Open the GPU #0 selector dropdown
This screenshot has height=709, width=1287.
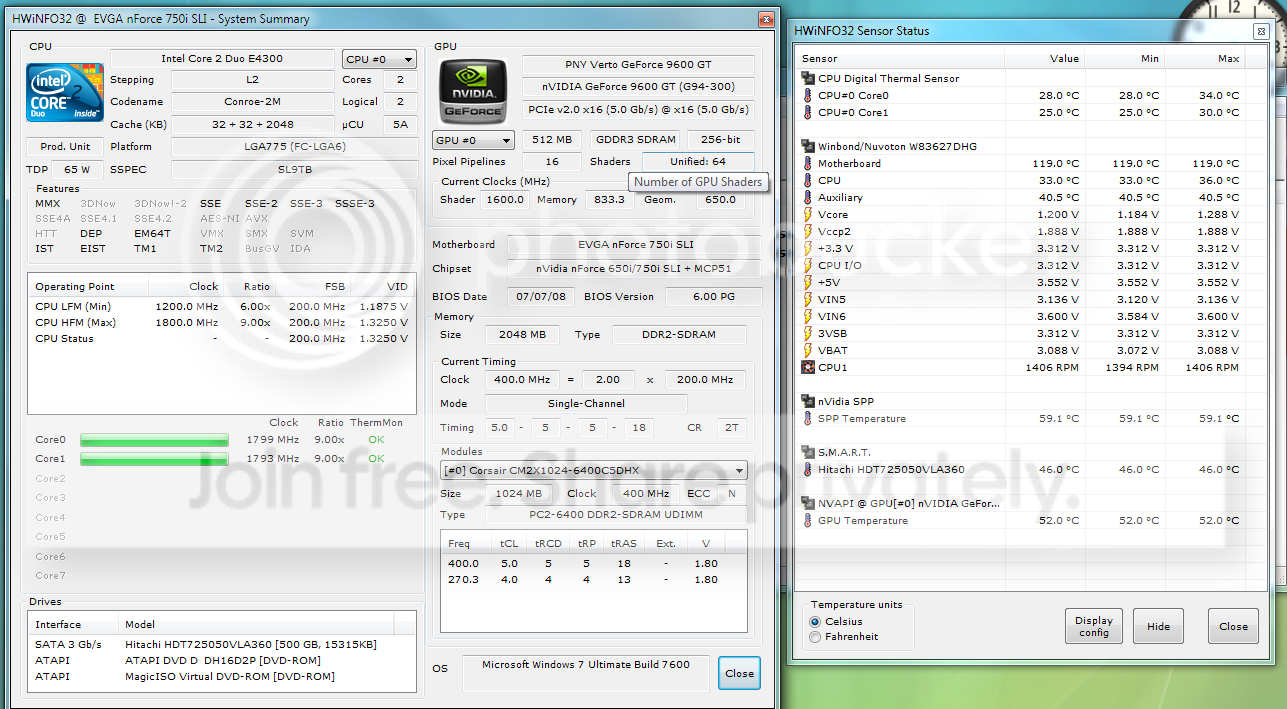click(473, 141)
